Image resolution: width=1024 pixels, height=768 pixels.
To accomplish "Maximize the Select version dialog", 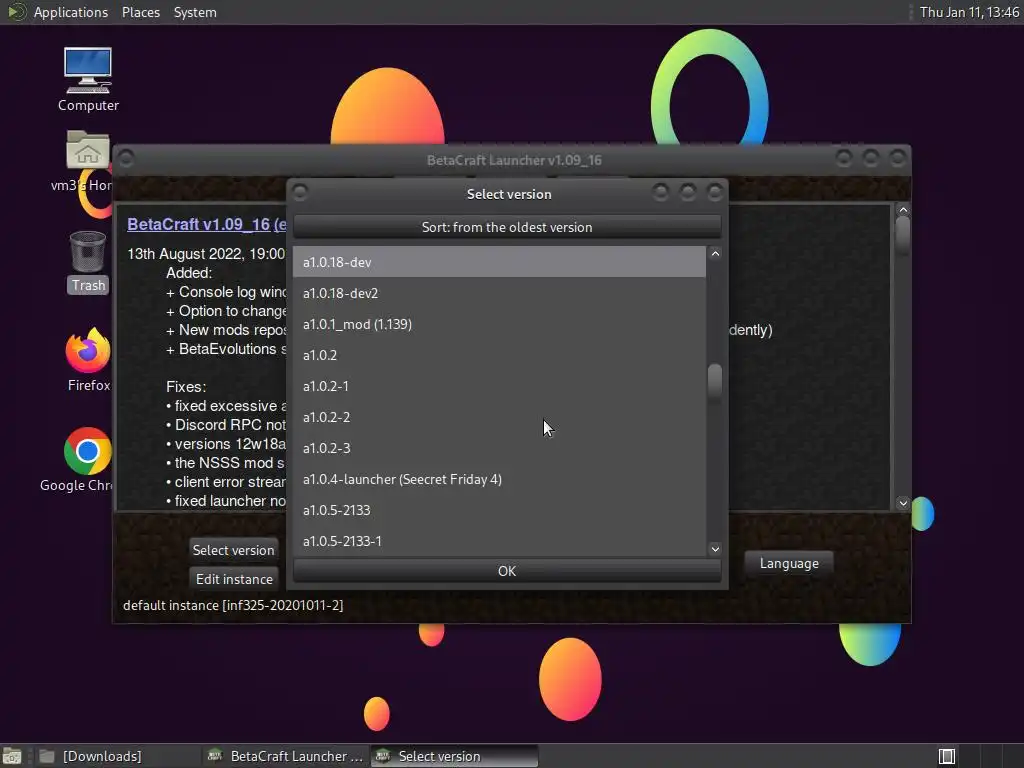I will click(x=688, y=192).
